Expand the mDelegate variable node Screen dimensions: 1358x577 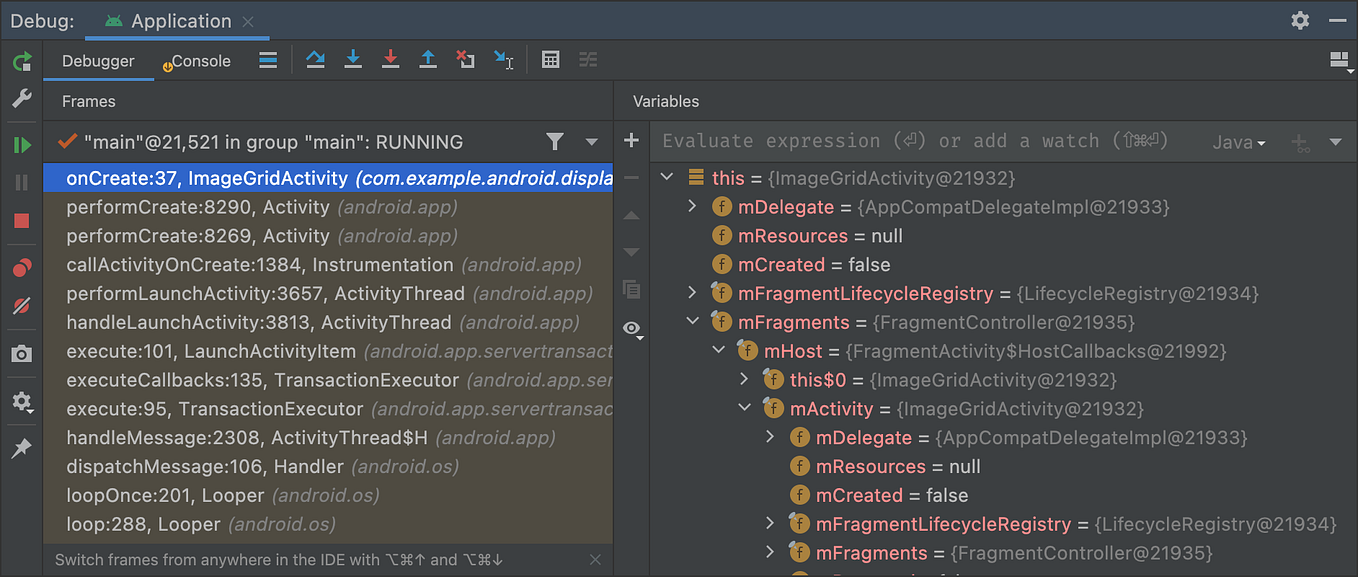coord(691,206)
